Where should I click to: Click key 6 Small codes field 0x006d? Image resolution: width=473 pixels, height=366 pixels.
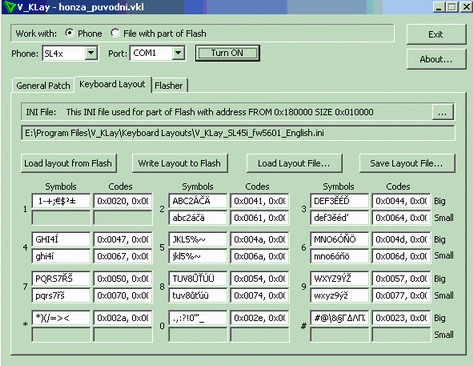coord(401,256)
